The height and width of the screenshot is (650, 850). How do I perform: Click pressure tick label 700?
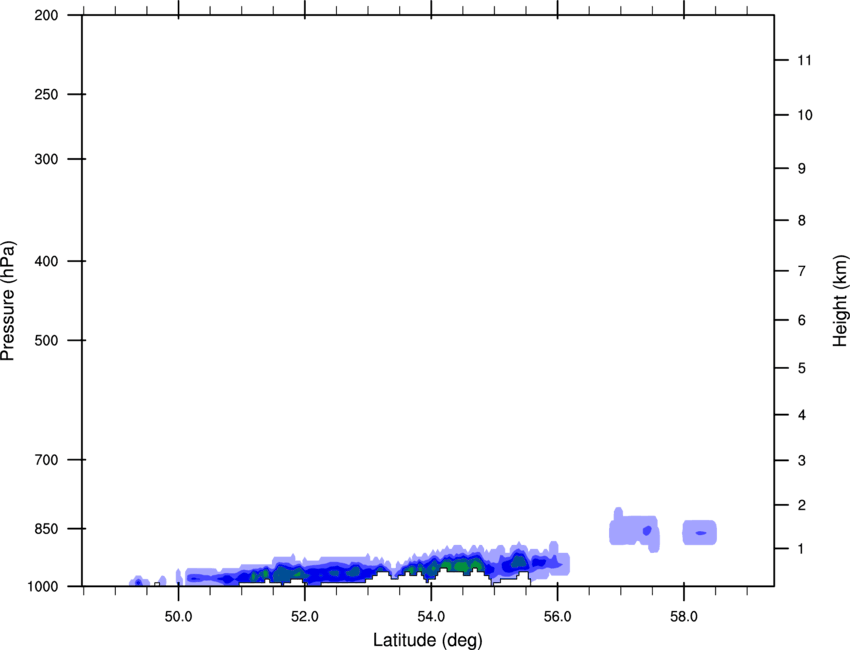coord(46,460)
